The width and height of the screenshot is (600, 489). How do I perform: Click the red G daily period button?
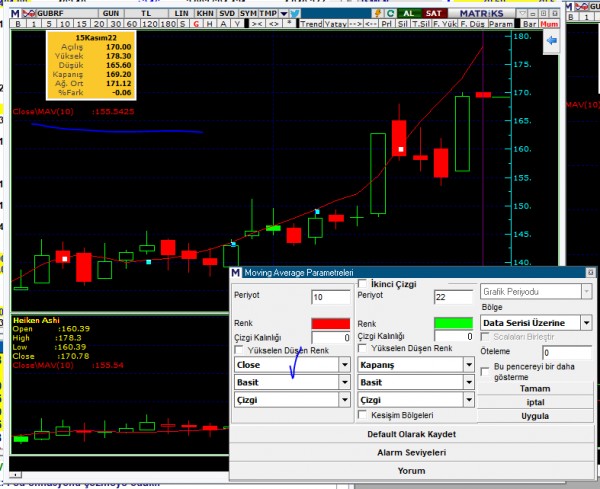(x=196, y=24)
